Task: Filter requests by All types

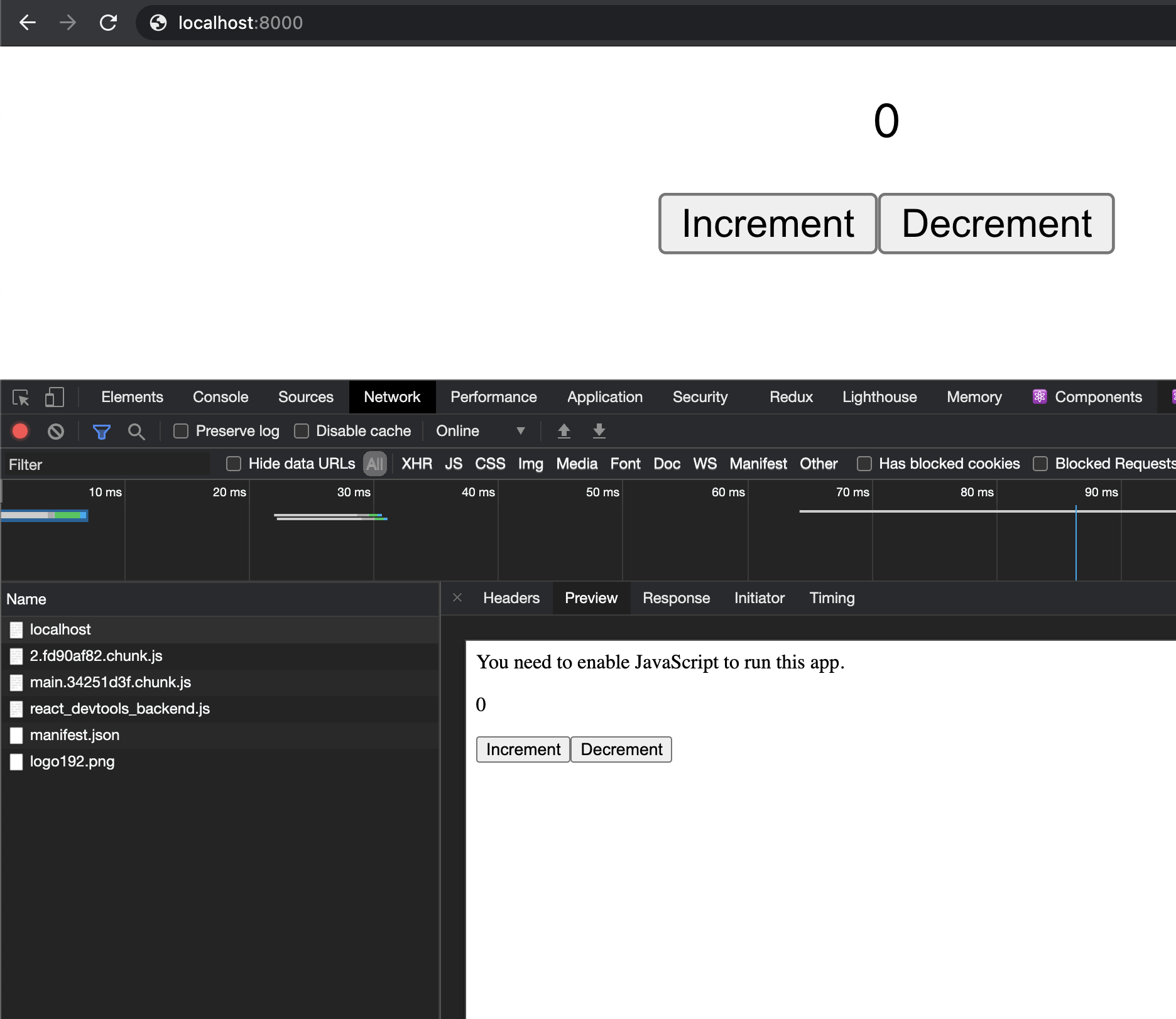Action: tap(375, 464)
